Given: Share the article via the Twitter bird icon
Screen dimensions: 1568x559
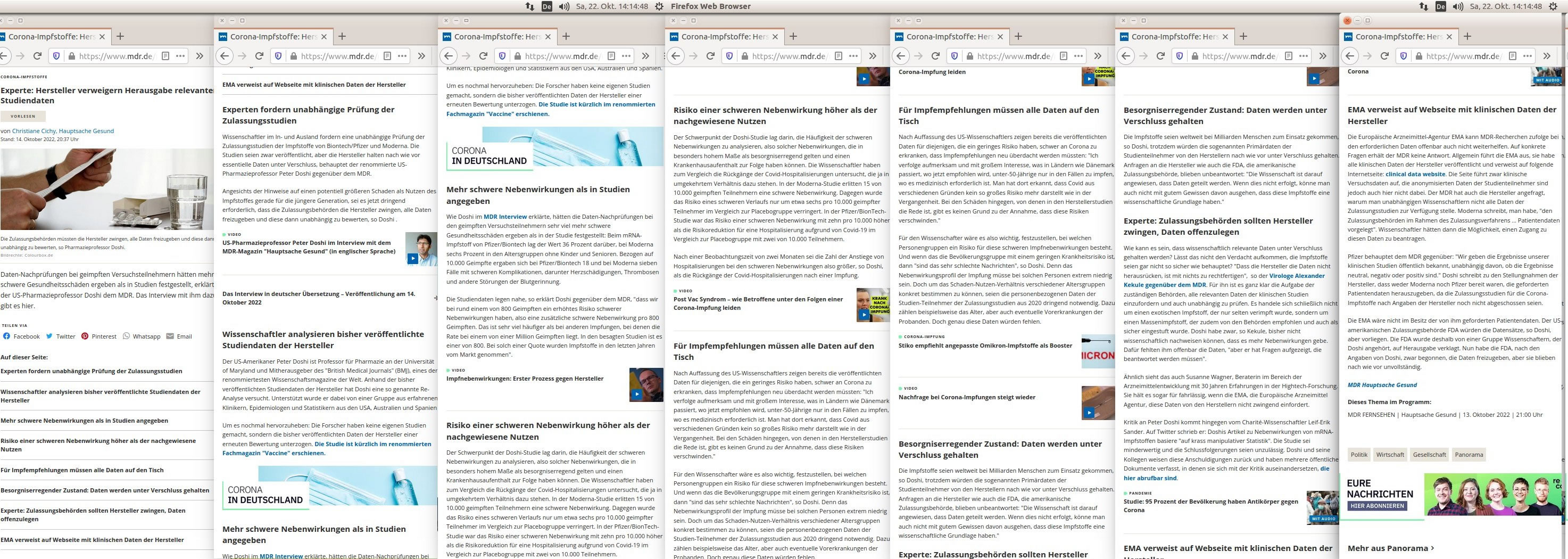Looking at the screenshot, I should (49, 336).
